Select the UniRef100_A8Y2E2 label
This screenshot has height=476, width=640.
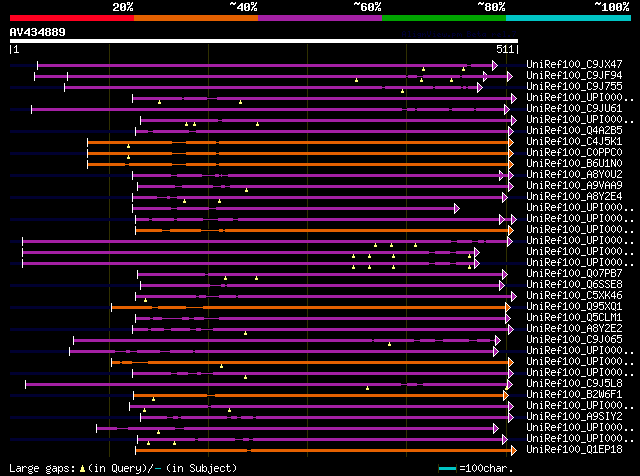574,328
